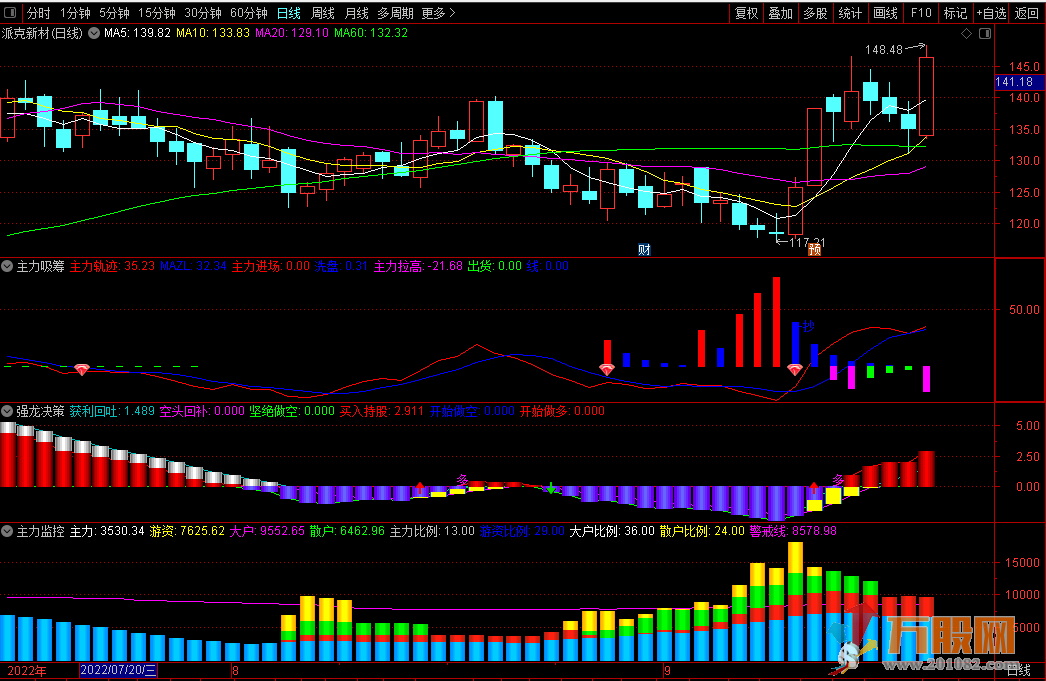Expand the 主力监控 indicator menu

(x=7, y=532)
